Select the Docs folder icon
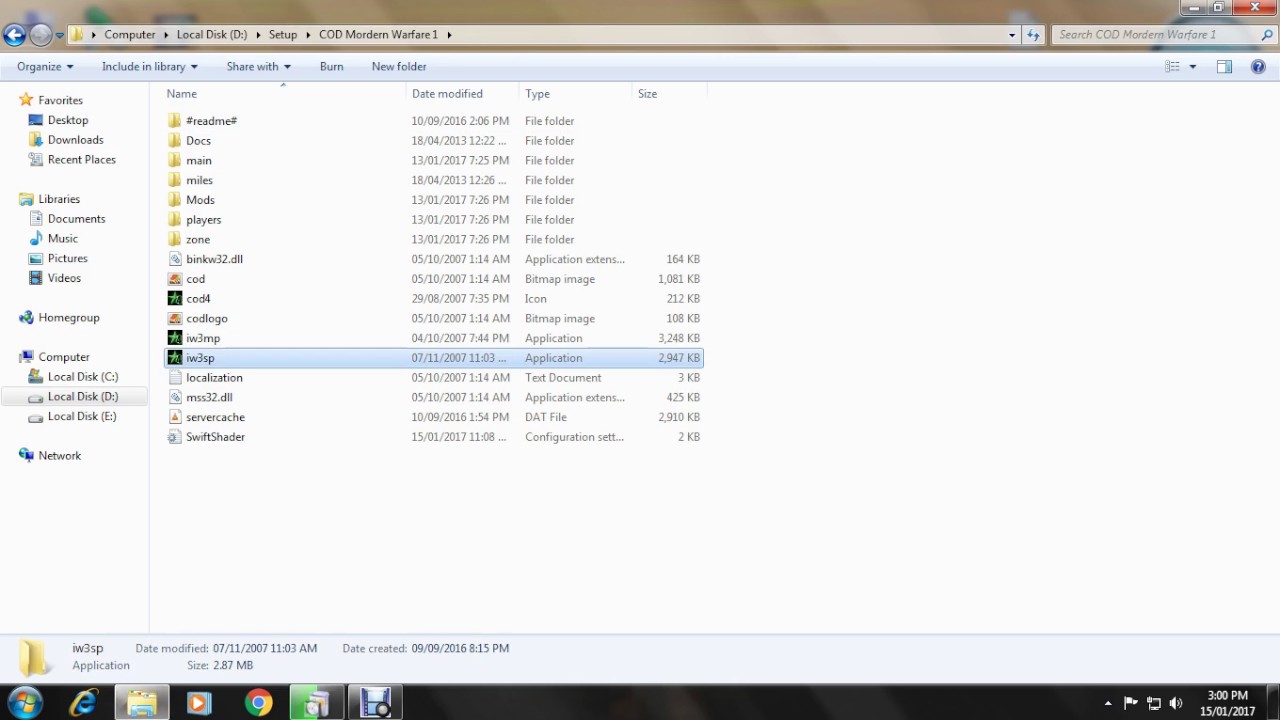The width and height of the screenshot is (1280, 720). click(x=175, y=141)
